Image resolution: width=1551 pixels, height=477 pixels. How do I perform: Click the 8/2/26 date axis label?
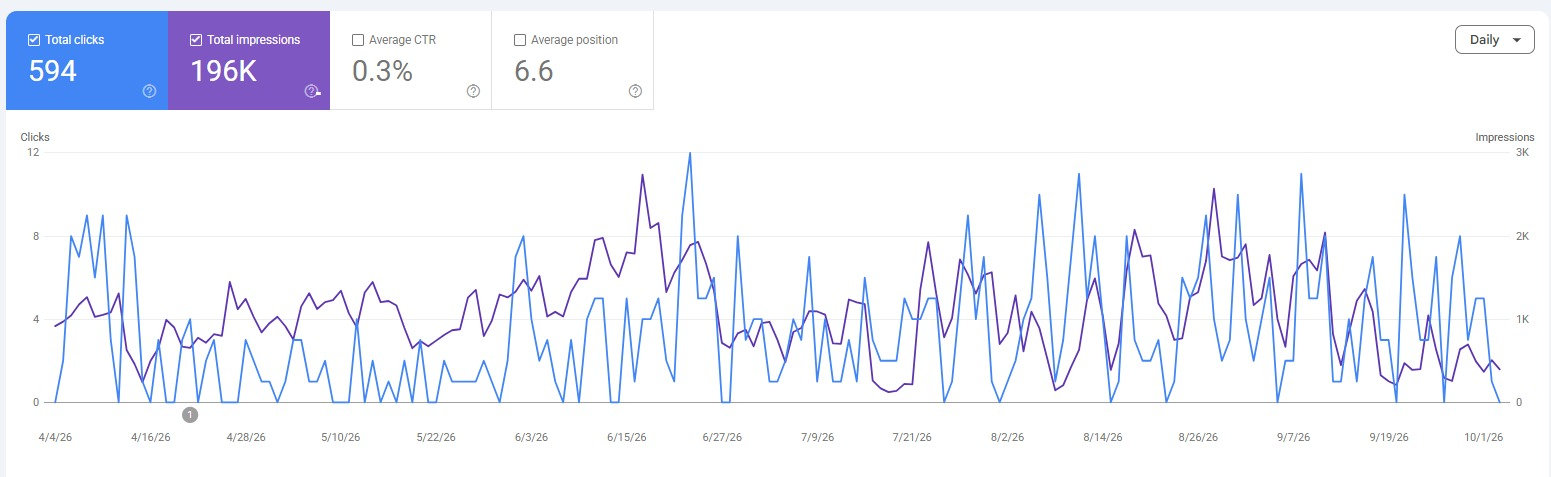point(1007,437)
